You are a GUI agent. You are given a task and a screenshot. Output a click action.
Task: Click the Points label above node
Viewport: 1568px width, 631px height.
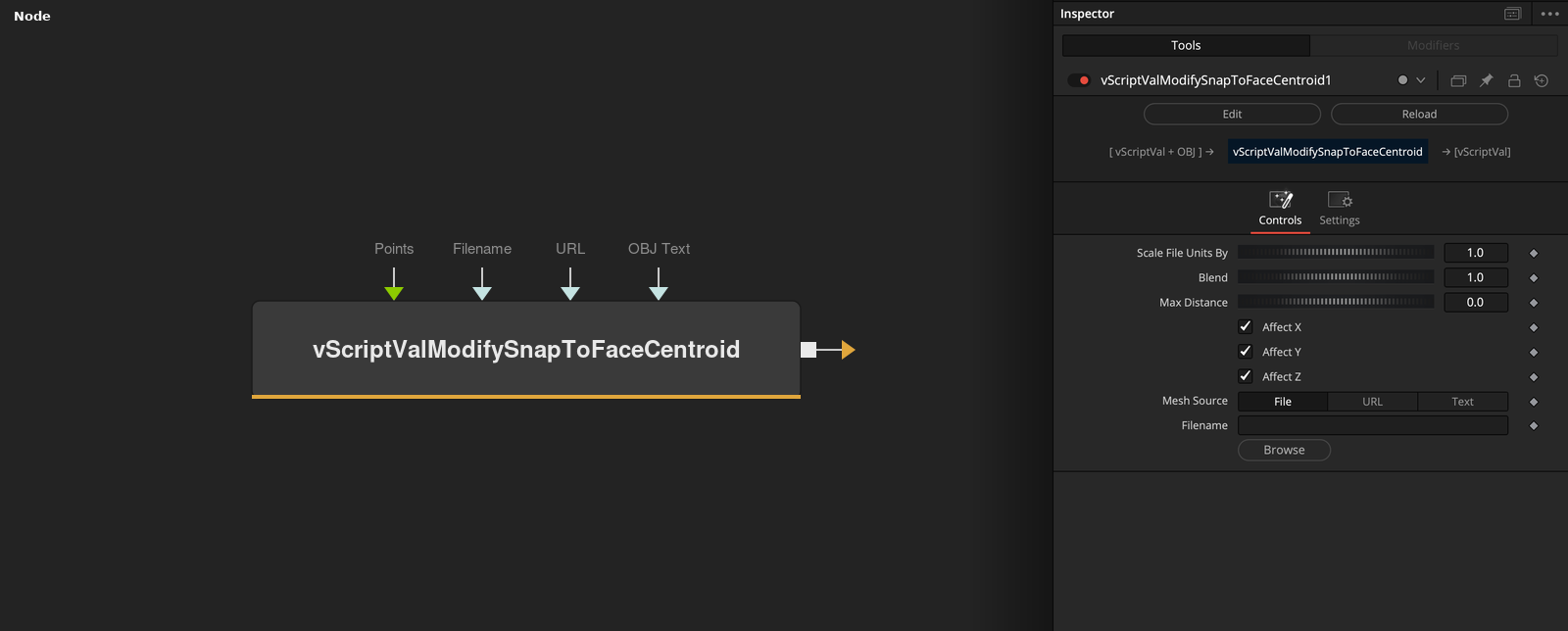click(394, 249)
